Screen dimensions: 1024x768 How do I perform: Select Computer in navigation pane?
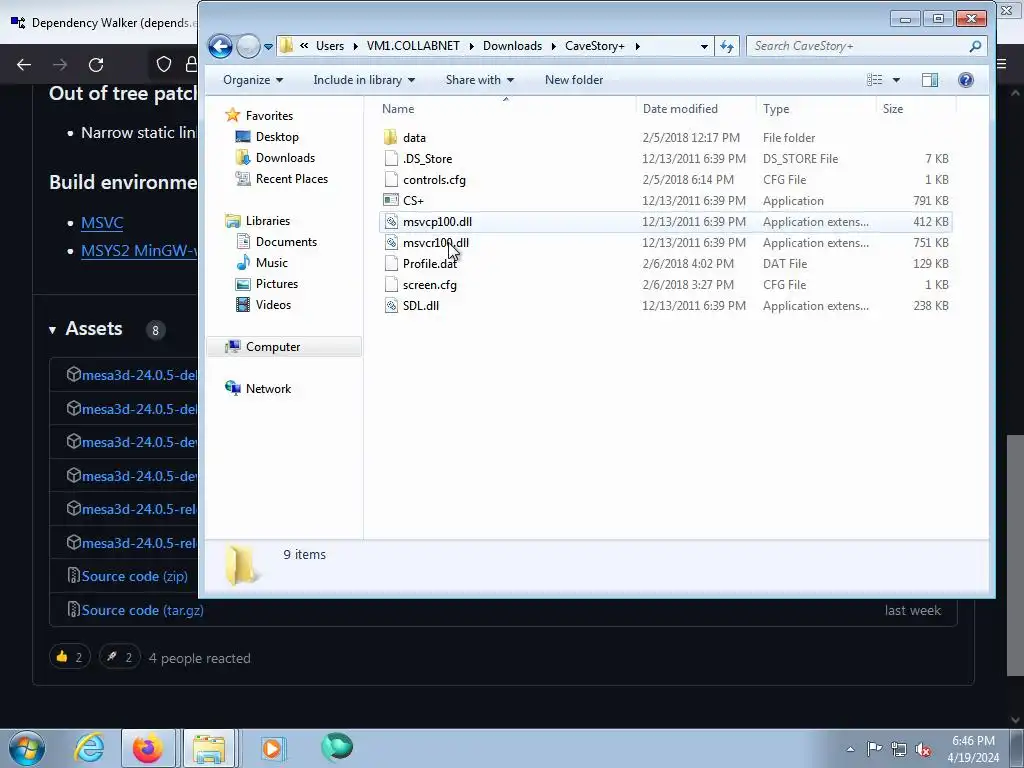tap(284, 347)
